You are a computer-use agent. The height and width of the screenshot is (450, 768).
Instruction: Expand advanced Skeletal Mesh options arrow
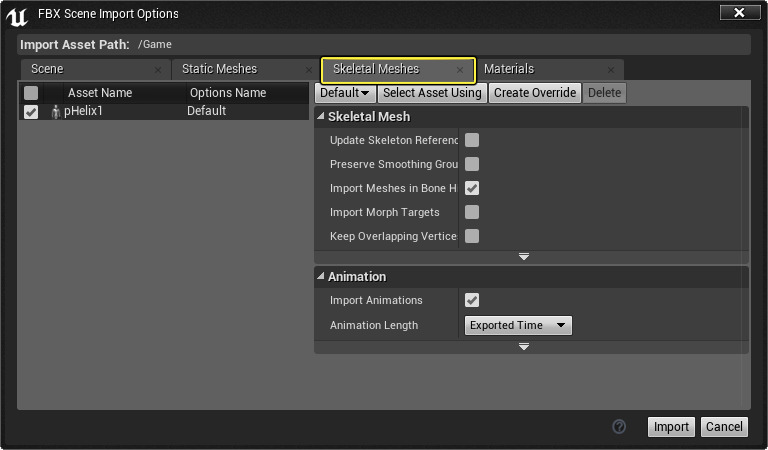(x=523, y=257)
